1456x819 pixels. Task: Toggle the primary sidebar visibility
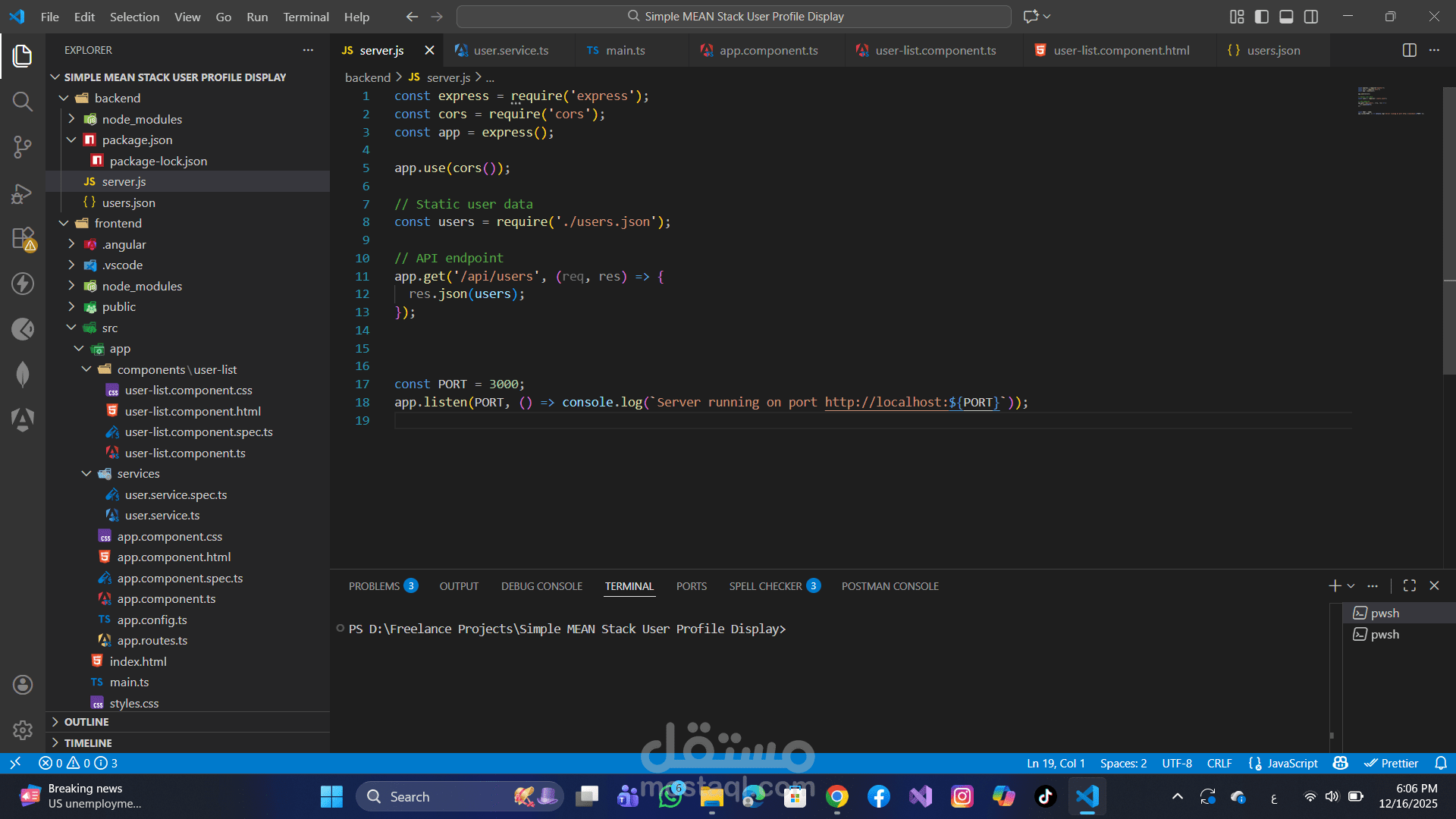(1260, 16)
